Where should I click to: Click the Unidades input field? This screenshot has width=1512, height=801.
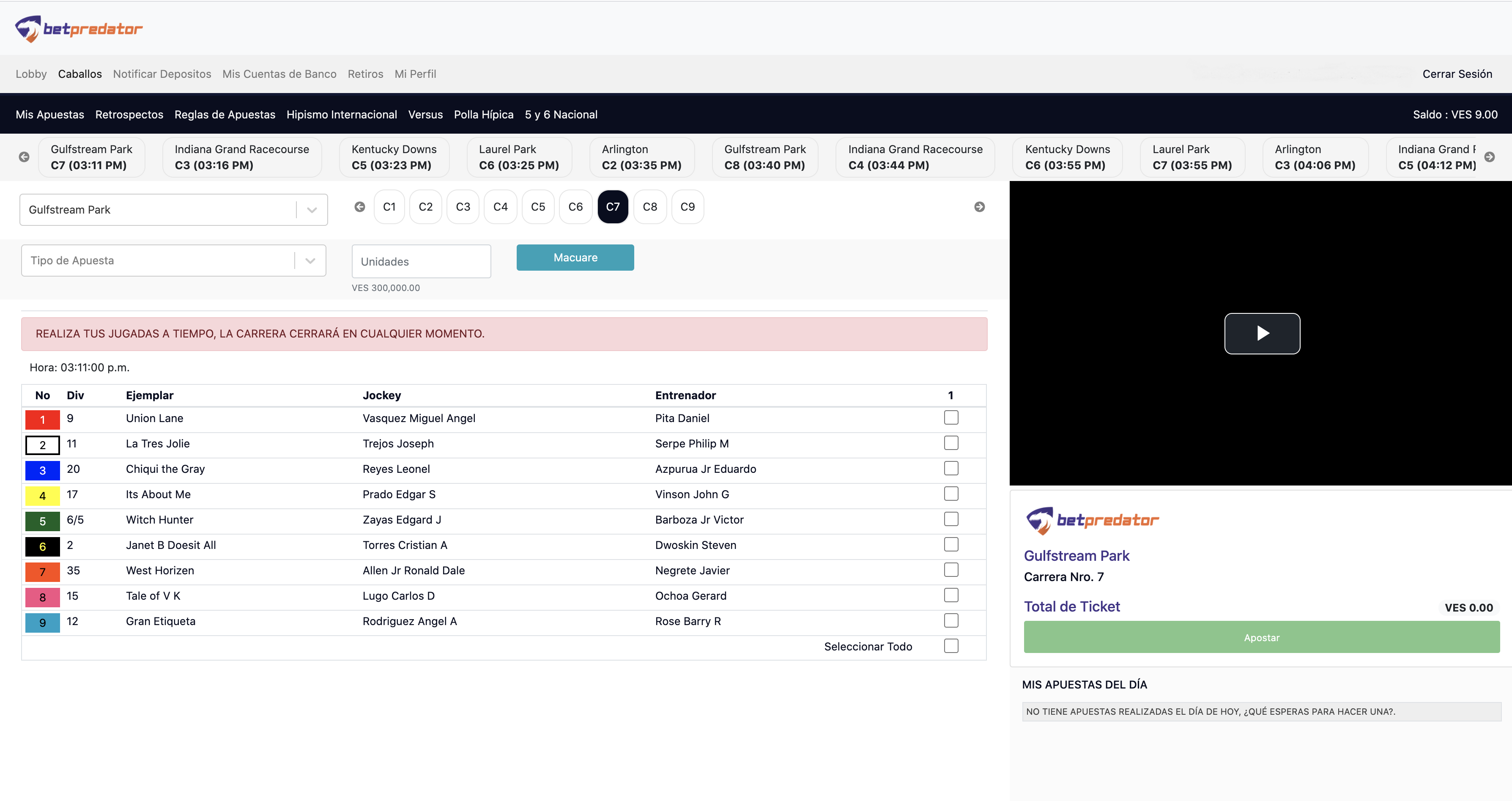coord(421,261)
